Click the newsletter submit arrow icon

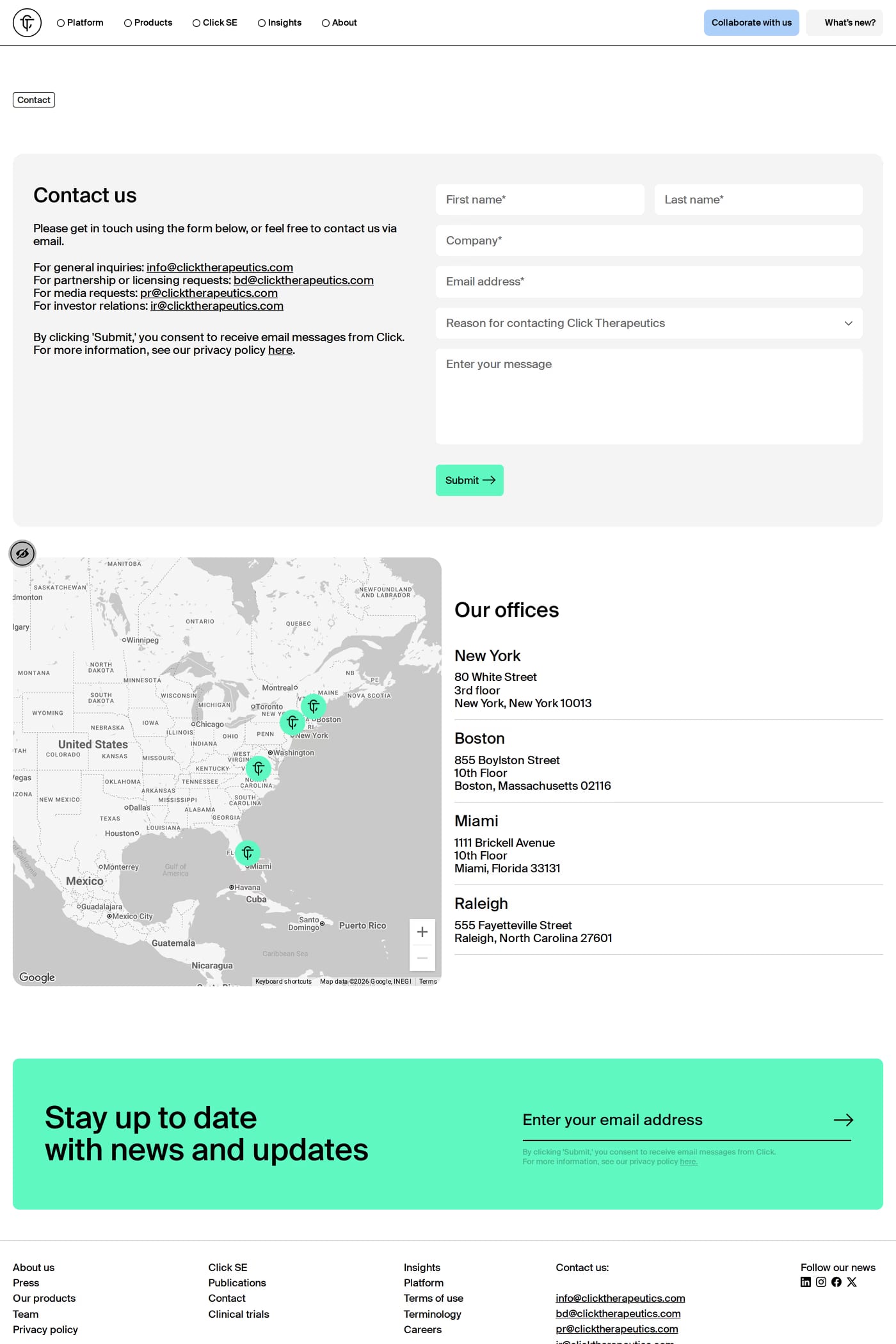coord(844,1120)
